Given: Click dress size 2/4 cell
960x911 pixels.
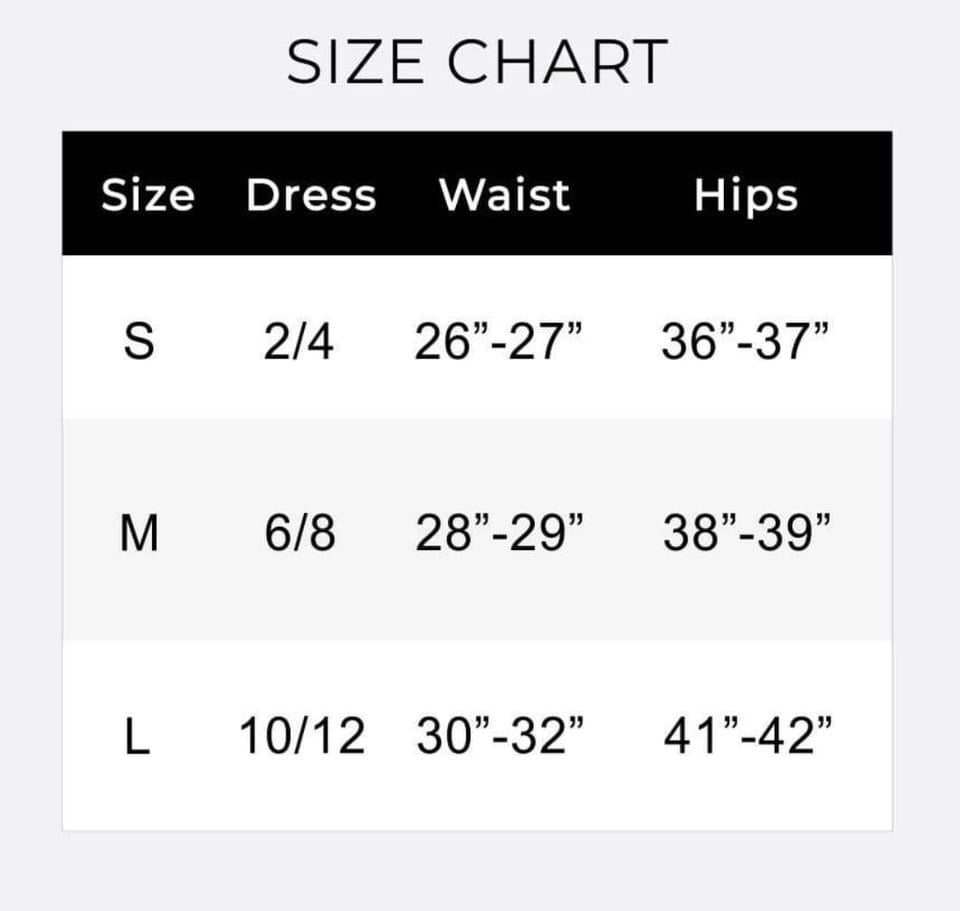Looking at the screenshot, I should pos(299,342).
